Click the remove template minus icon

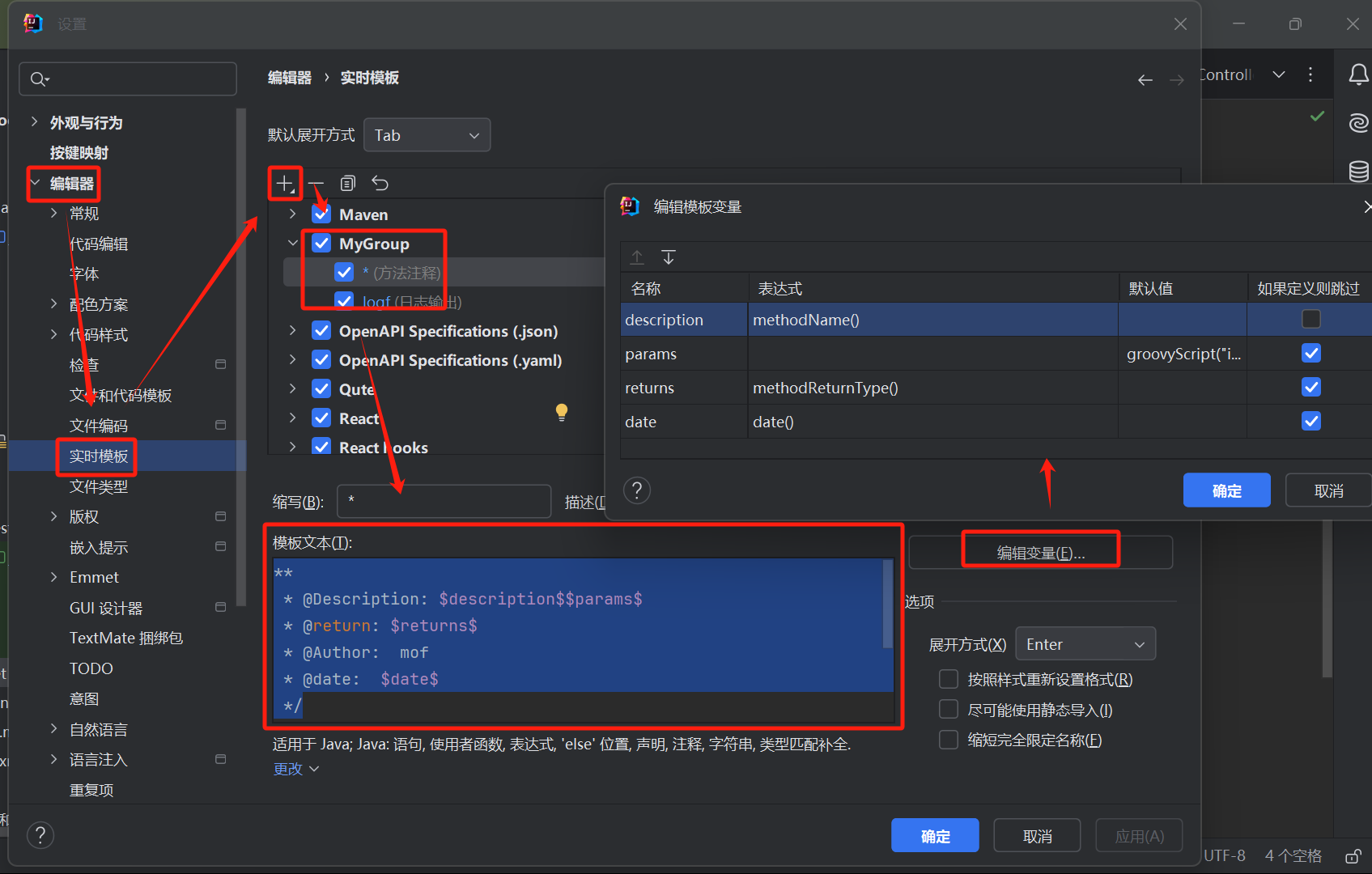316,184
